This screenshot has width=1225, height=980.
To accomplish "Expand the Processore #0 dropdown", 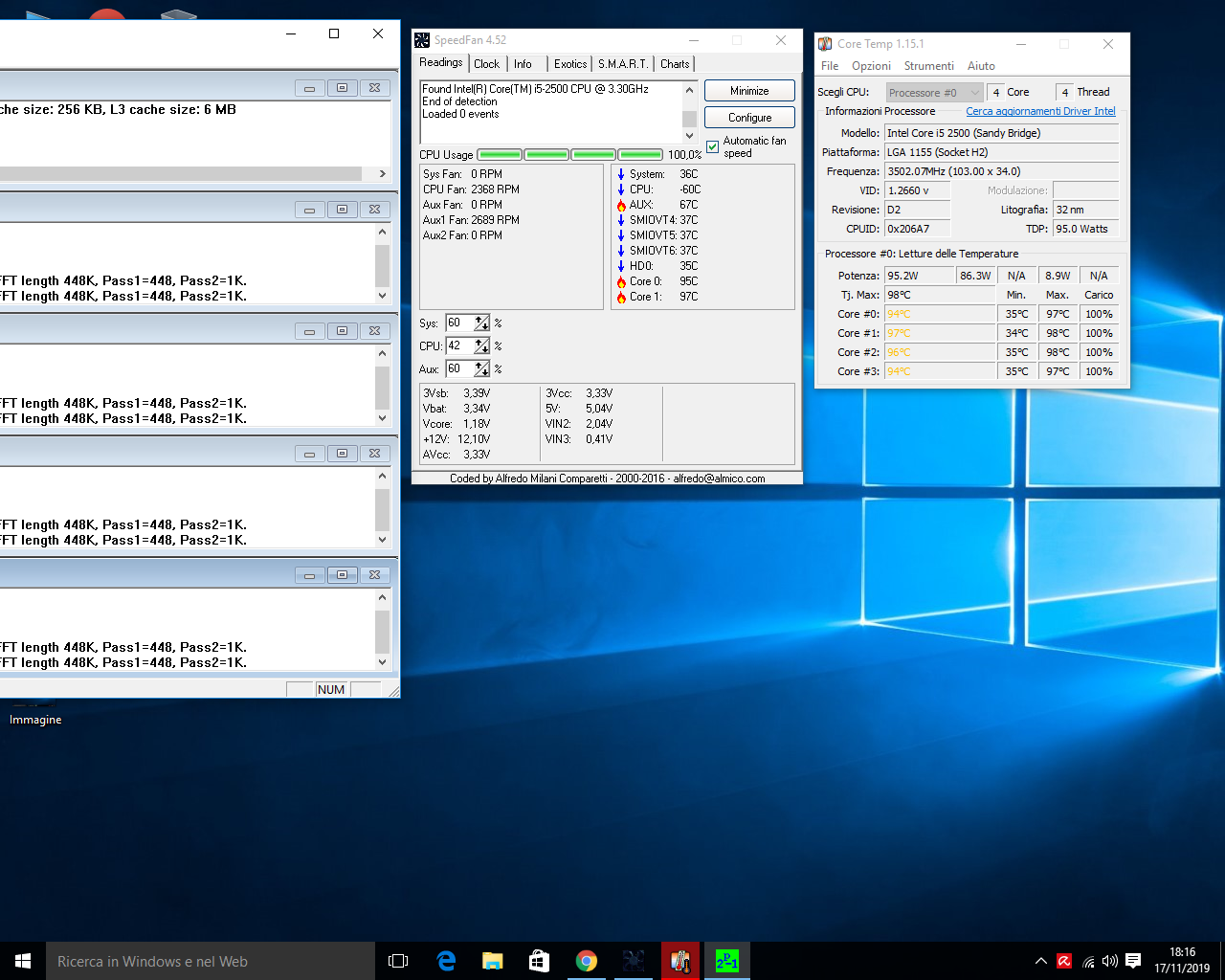I will coord(934,93).
